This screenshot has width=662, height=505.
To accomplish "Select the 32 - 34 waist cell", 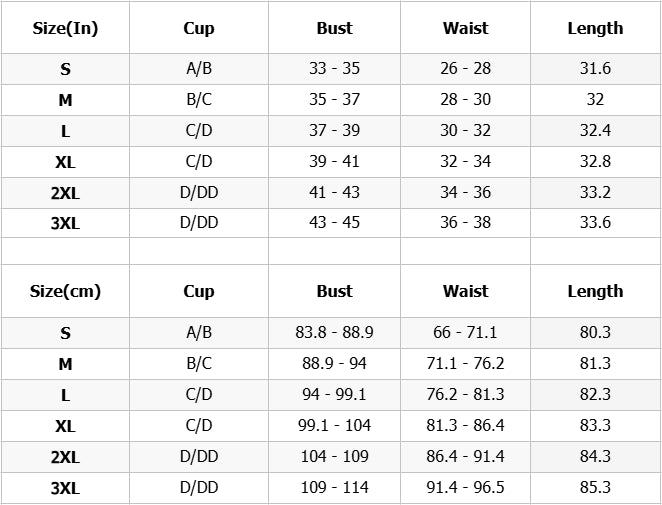I will pyautogui.click(x=465, y=162).
